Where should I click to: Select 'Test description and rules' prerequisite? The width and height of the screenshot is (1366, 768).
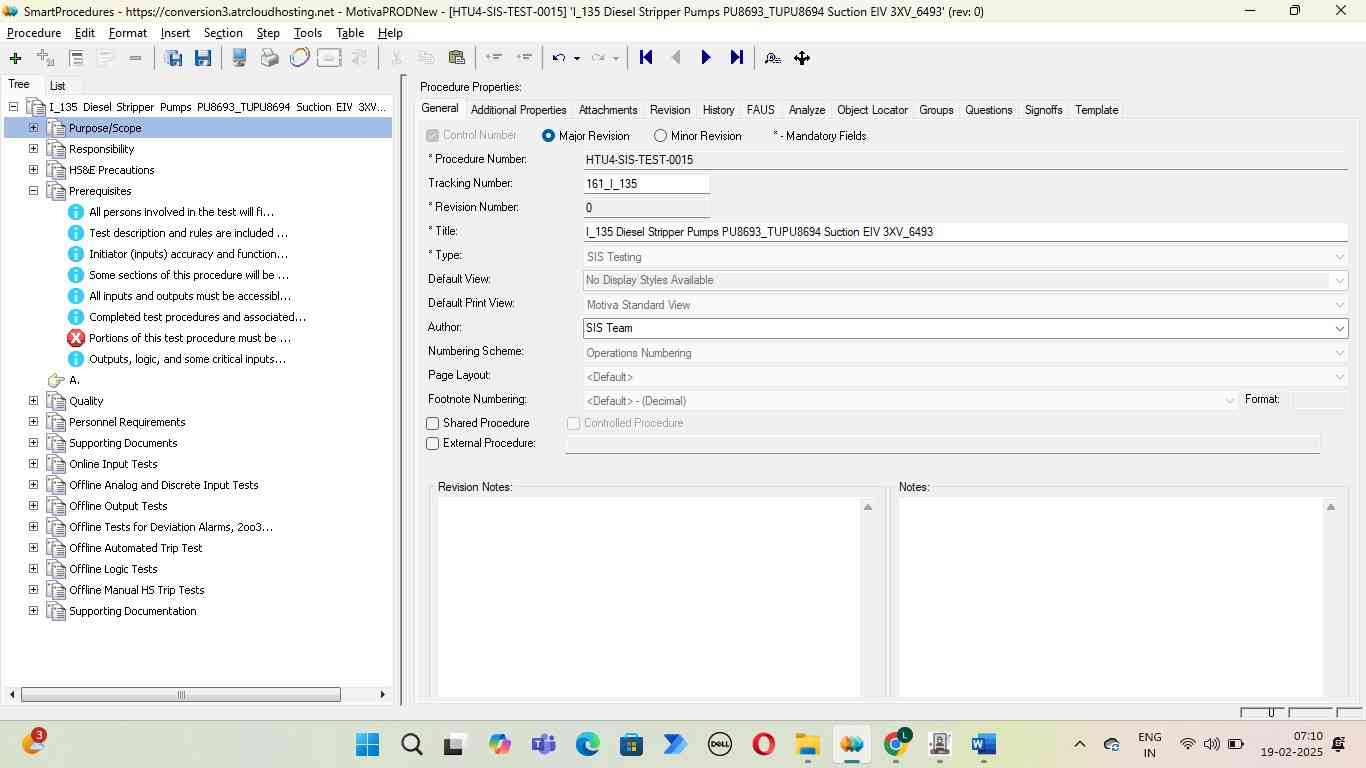(x=188, y=233)
